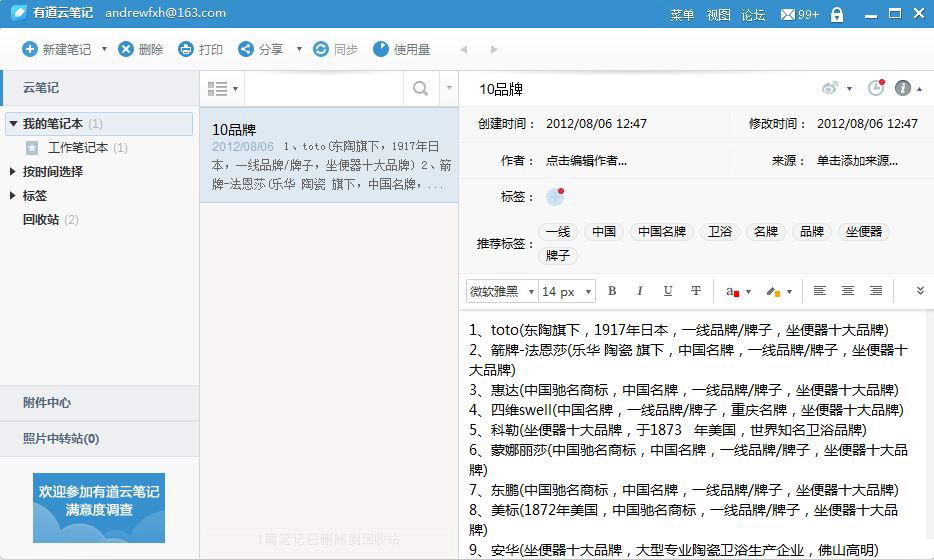Toggle the note info icon

(902, 88)
